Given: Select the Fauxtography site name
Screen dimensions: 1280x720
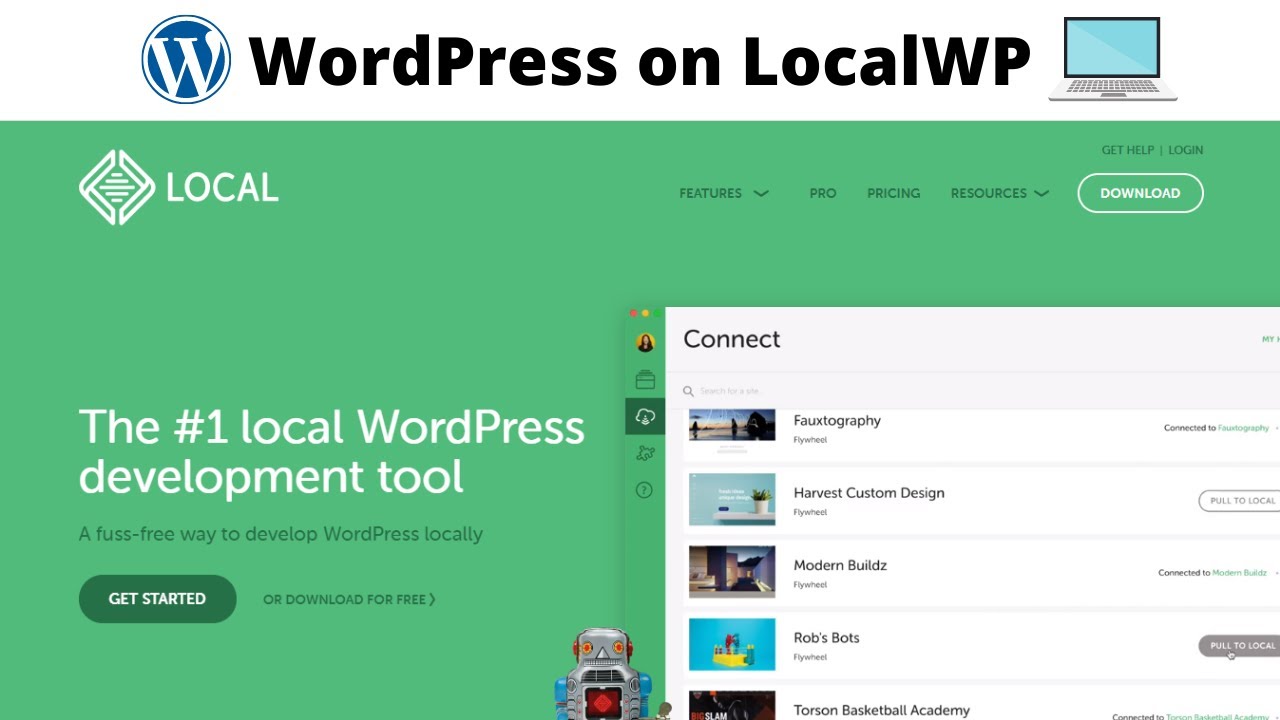Looking at the screenshot, I should 837,421.
